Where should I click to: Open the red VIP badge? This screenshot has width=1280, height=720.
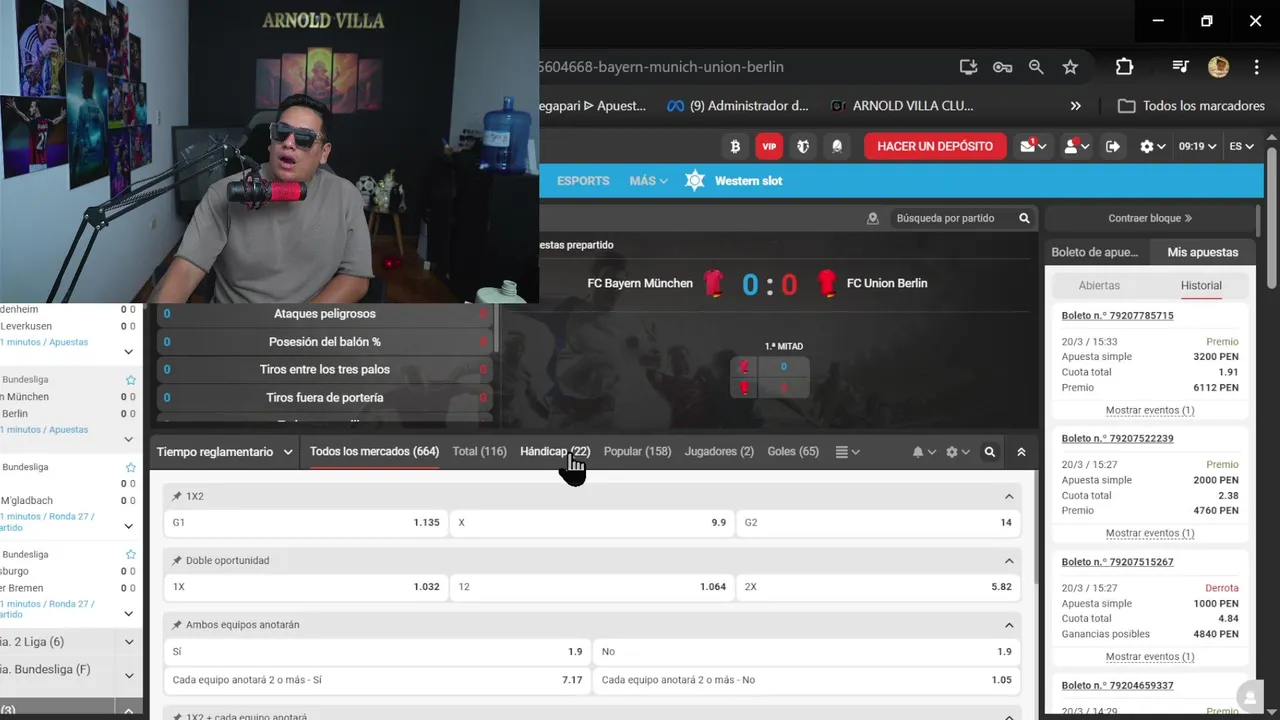click(x=769, y=146)
